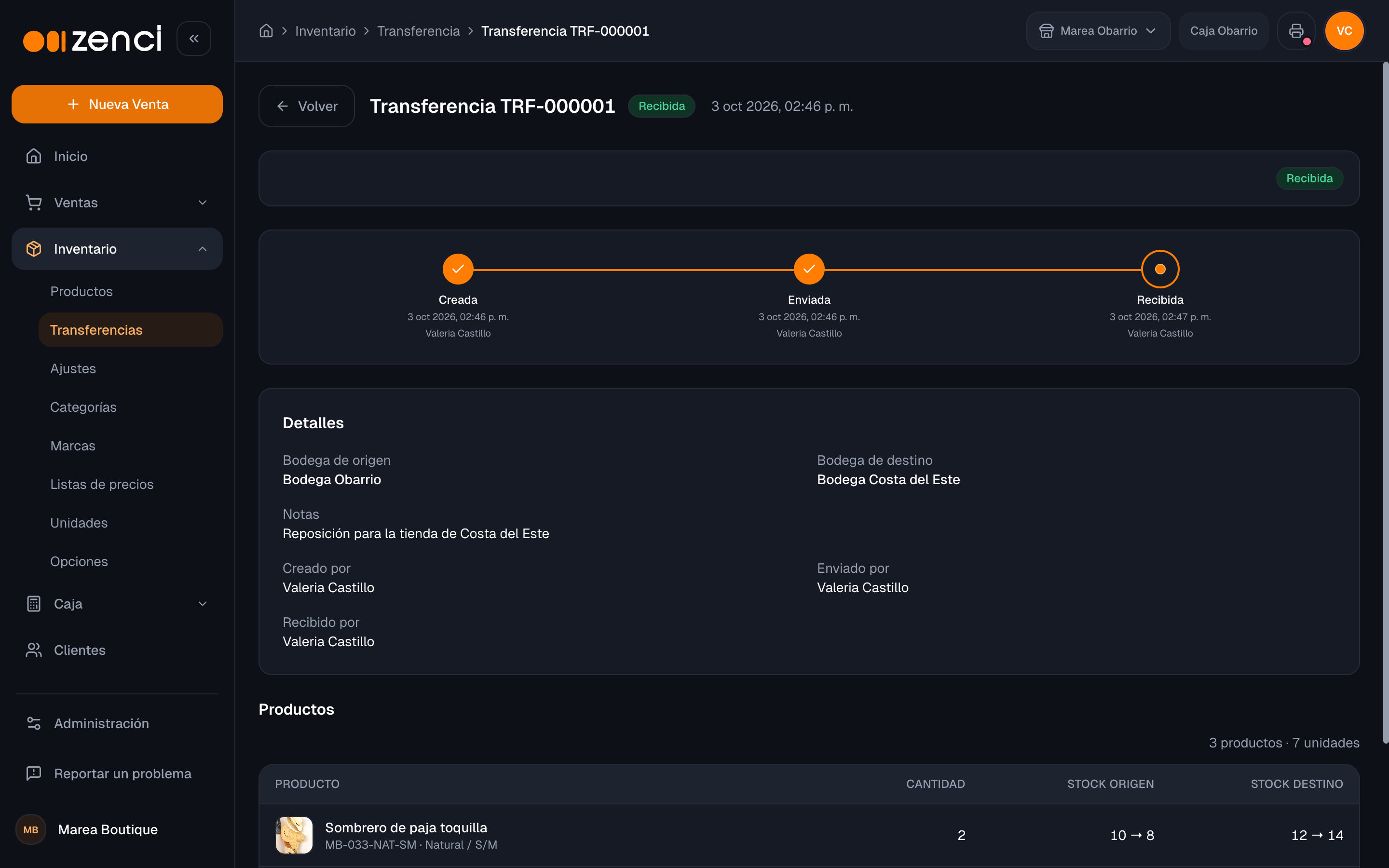This screenshot has height=868, width=1389.
Task: Click the Volver back button
Action: click(x=307, y=106)
